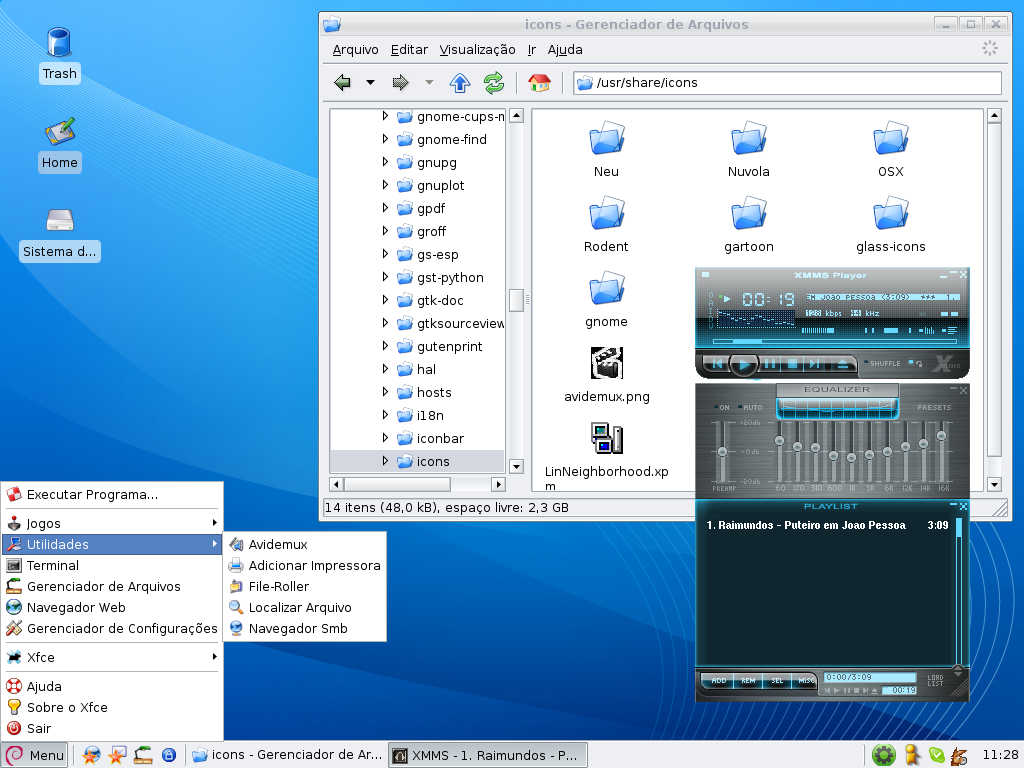Click the XMMS eject button
Screen dimensions: 1024x768
coord(843,364)
